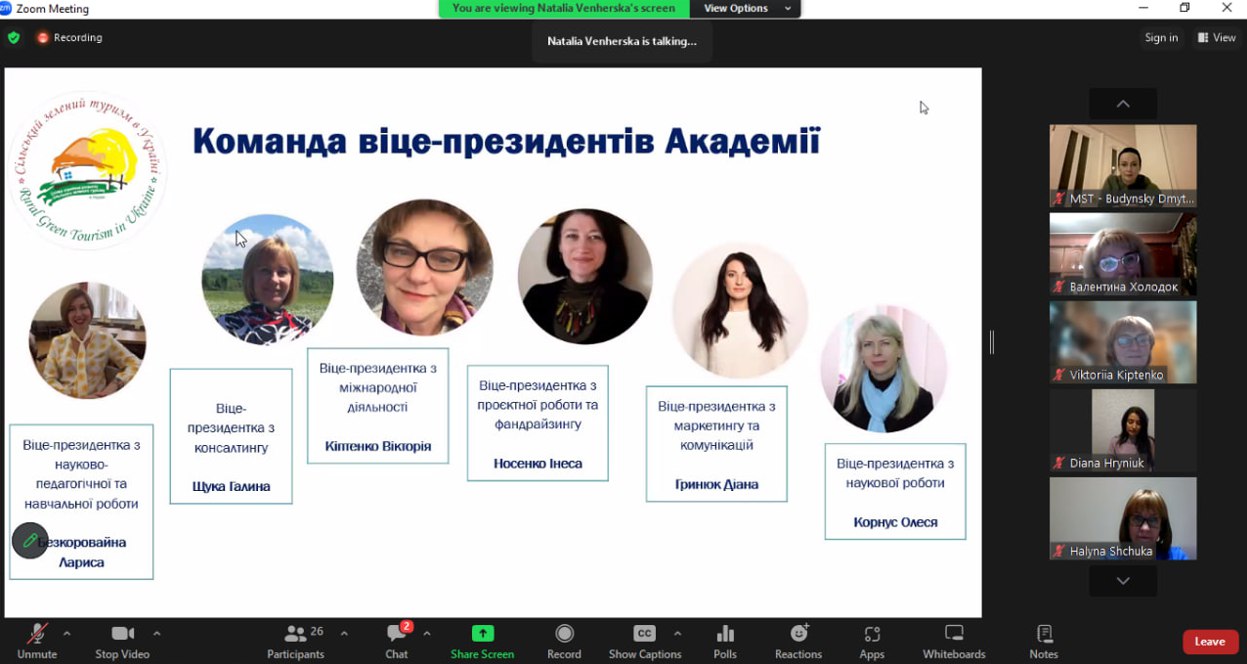The width and height of the screenshot is (1247, 664).
Task: Select Viktoriia Kiptenko's video thumbnail
Action: (1122, 343)
